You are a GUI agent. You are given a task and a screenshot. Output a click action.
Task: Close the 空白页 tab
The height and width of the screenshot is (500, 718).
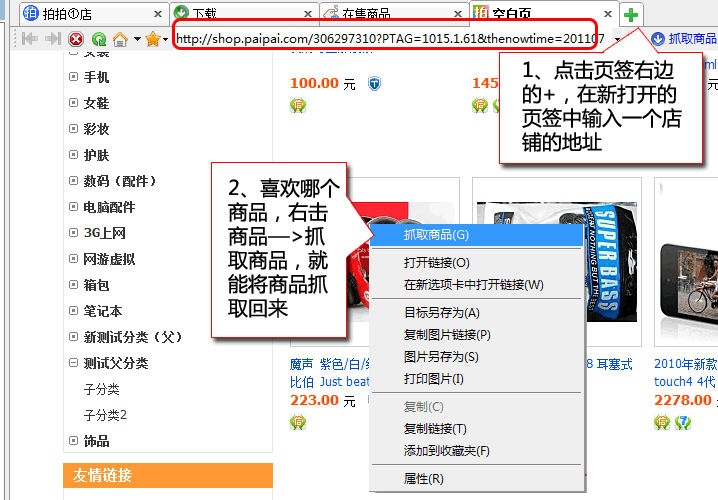tap(608, 14)
